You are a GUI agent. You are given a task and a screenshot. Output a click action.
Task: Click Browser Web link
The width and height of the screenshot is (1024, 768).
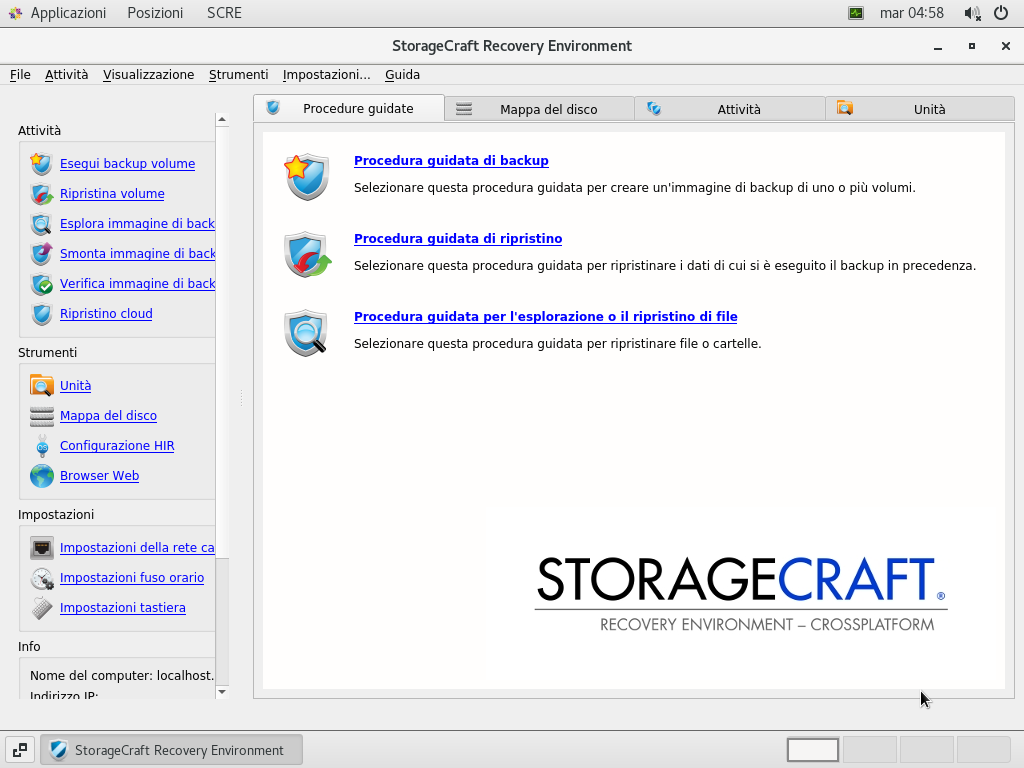click(99, 476)
